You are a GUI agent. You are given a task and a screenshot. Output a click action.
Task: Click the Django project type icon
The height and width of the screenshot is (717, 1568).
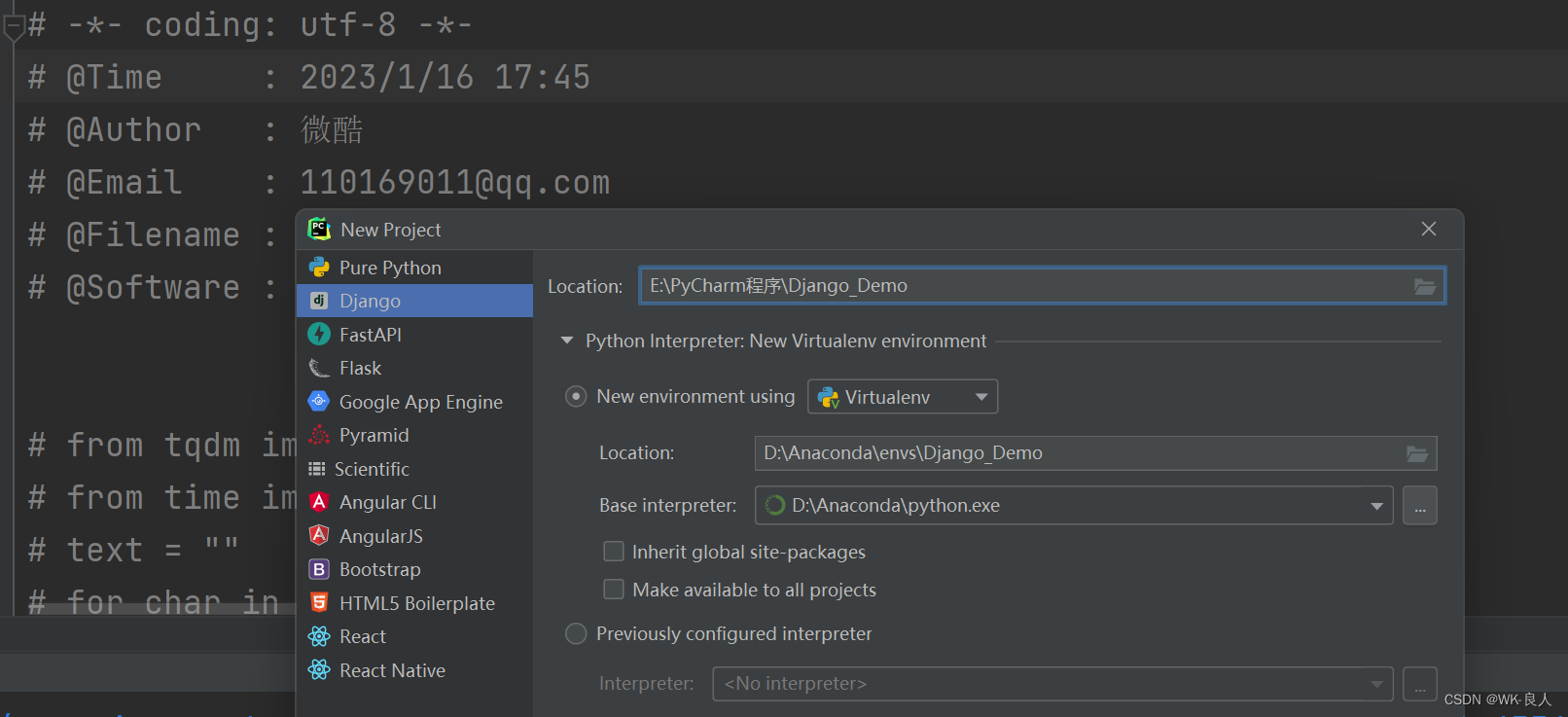tap(319, 301)
